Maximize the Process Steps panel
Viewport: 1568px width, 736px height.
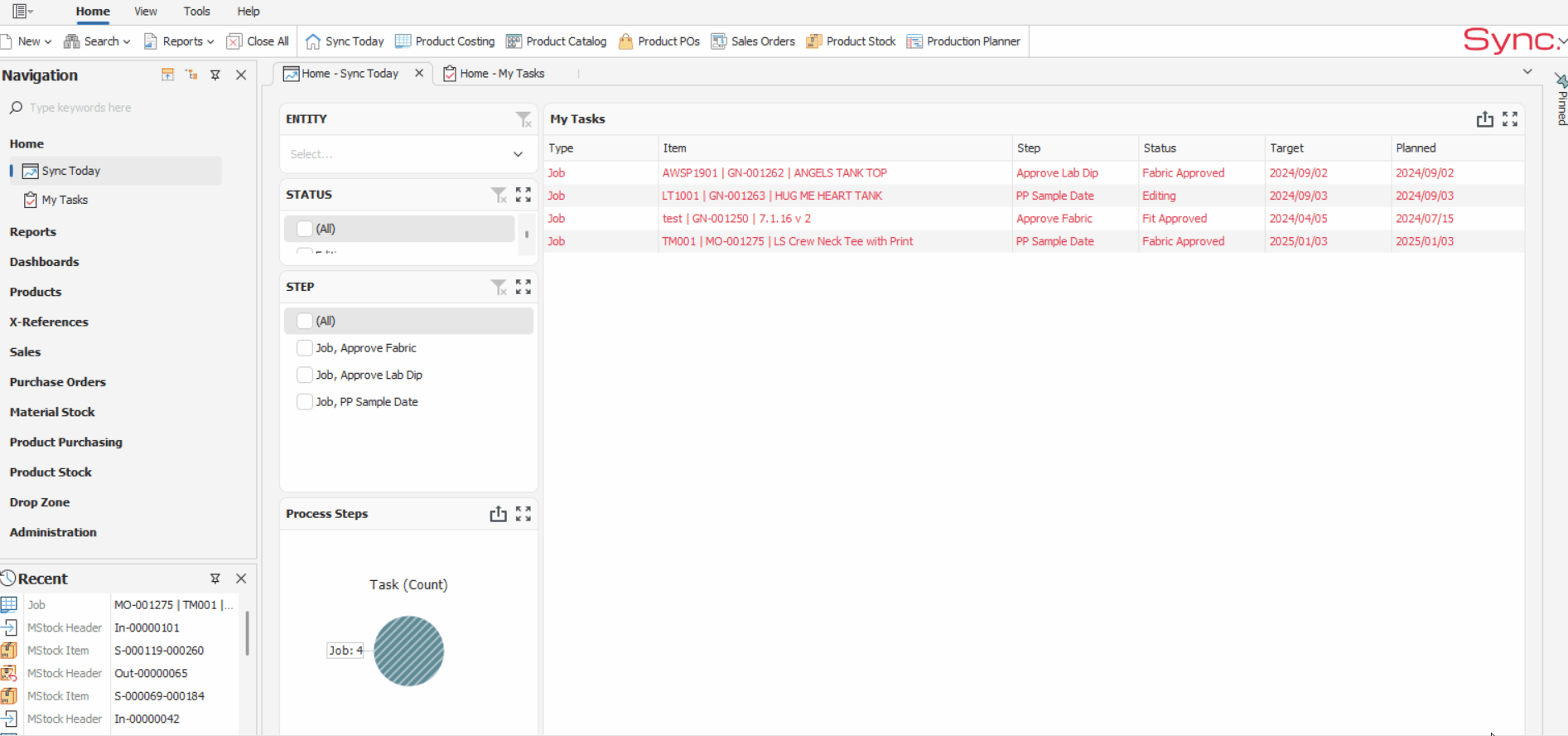pos(523,514)
